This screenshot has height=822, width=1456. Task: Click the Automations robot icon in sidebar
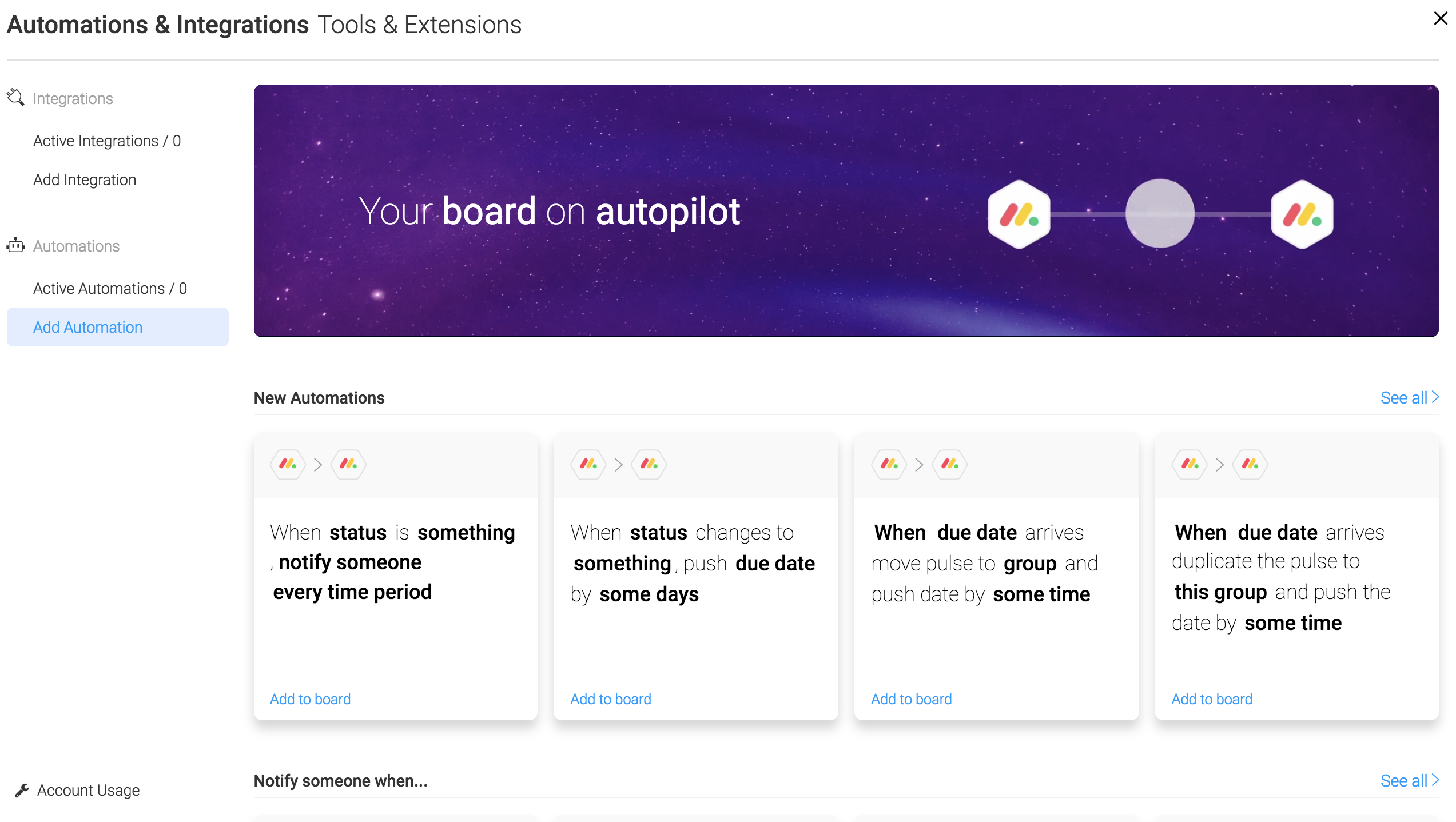pyautogui.click(x=15, y=245)
